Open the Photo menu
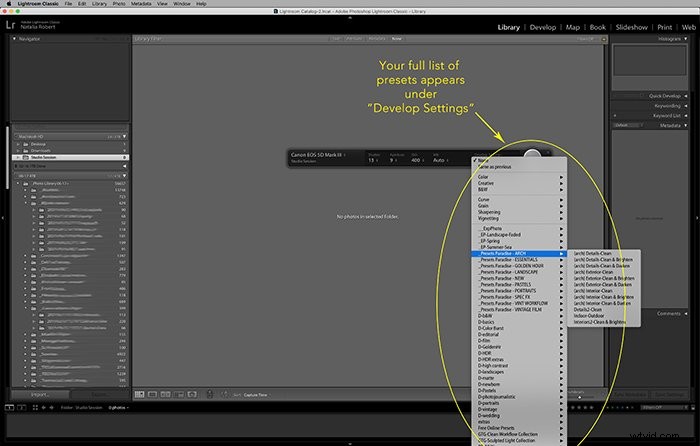Viewport: 700px width, 446px height. 119,4
